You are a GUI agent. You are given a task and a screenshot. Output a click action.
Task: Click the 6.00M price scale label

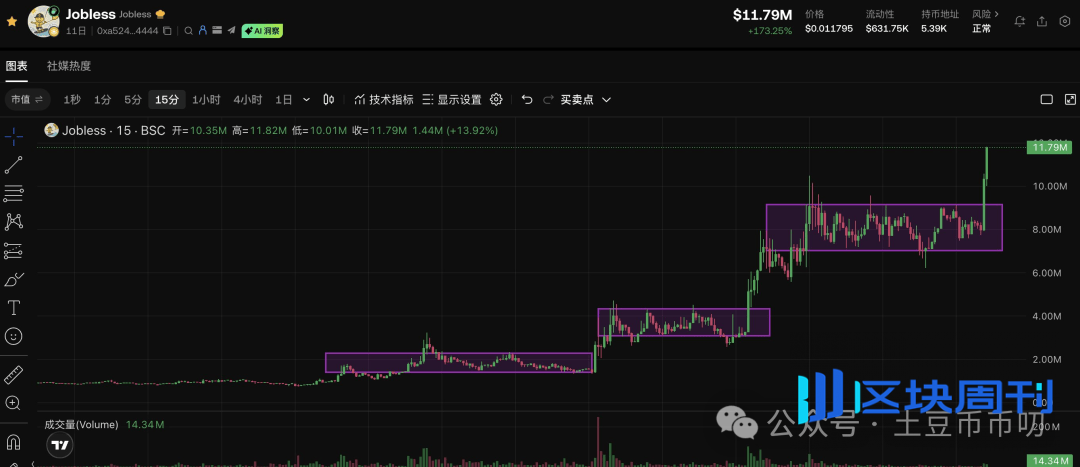pos(1049,273)
